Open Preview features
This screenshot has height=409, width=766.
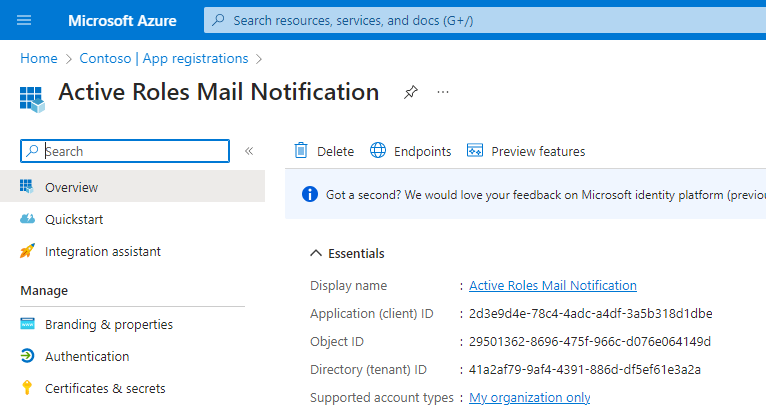(526, 151)
